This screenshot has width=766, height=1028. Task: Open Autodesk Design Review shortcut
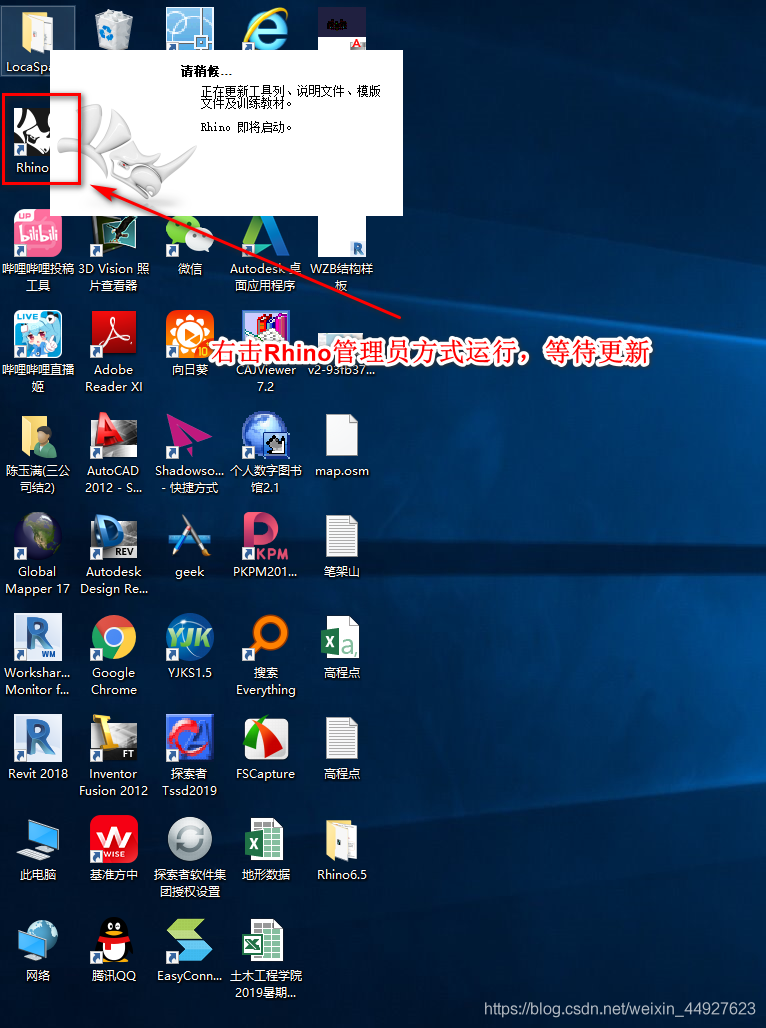[x=113, y=553]
